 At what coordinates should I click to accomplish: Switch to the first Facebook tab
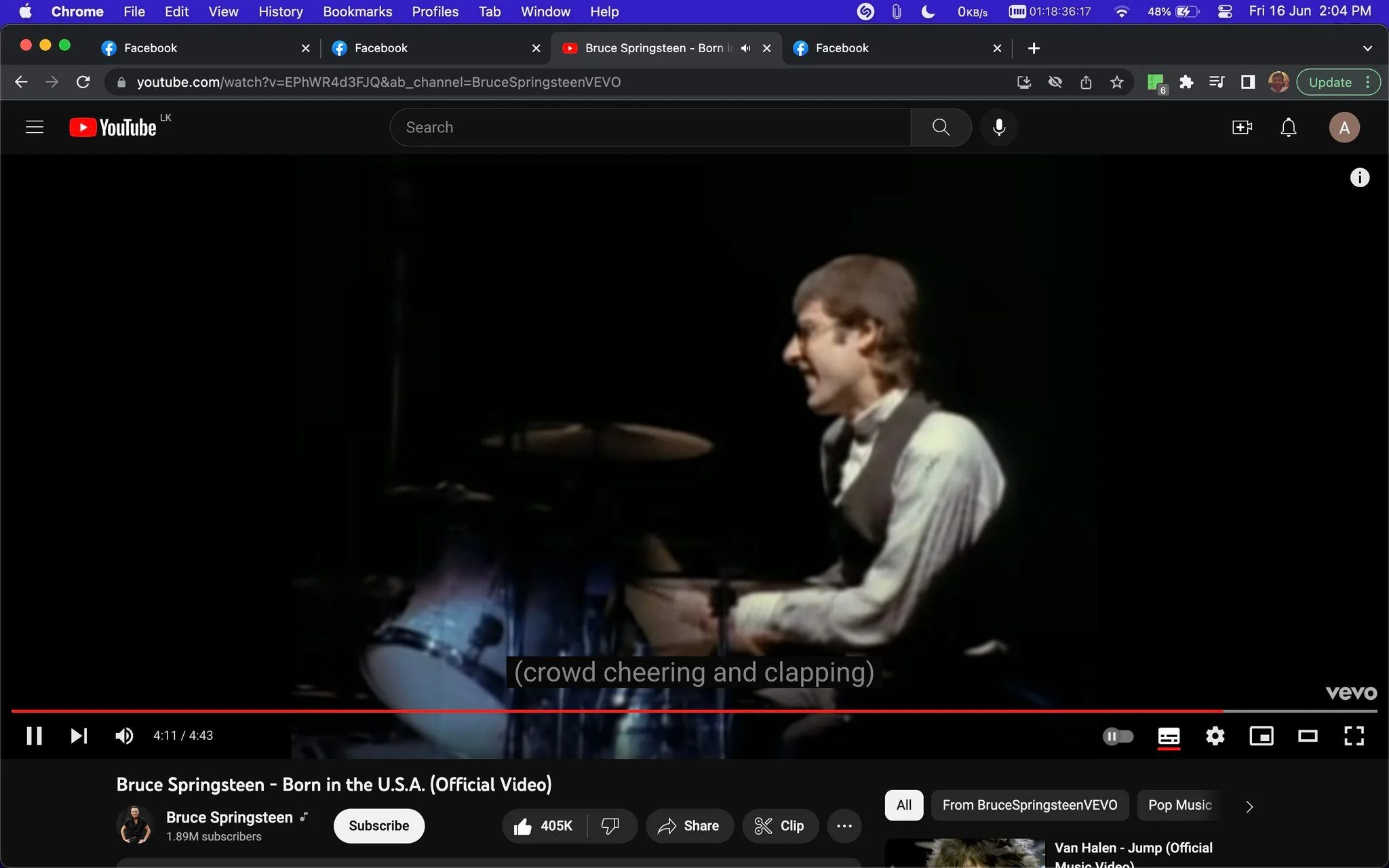coord(204,48)
